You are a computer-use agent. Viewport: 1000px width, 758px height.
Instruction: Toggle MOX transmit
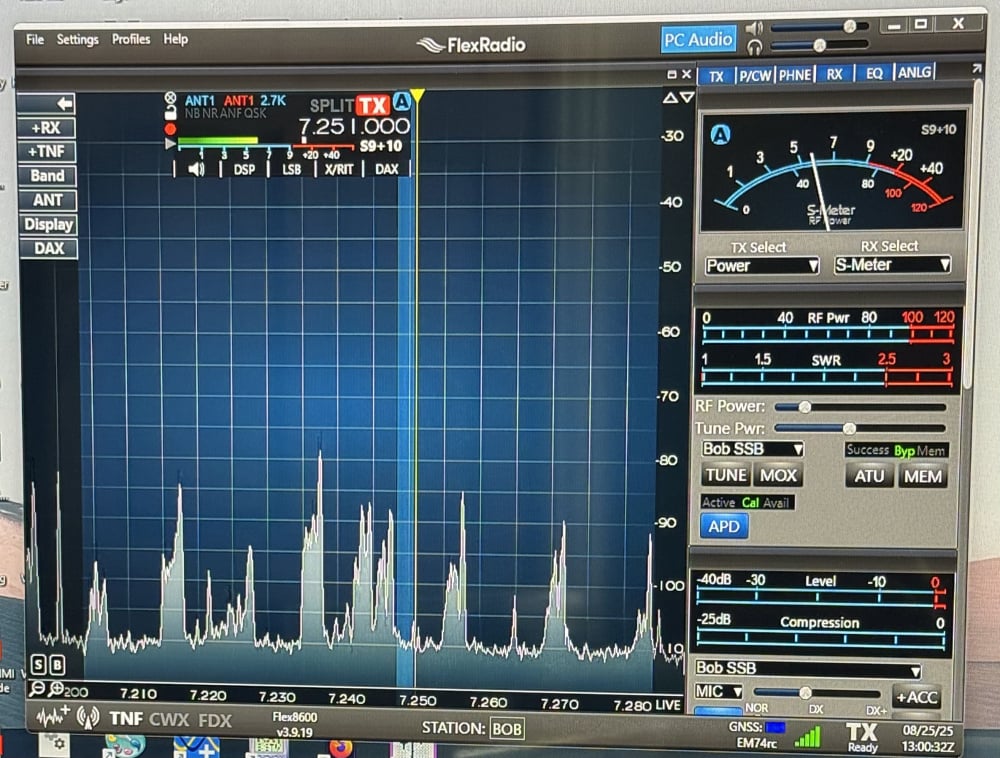[x=778, y=476]
